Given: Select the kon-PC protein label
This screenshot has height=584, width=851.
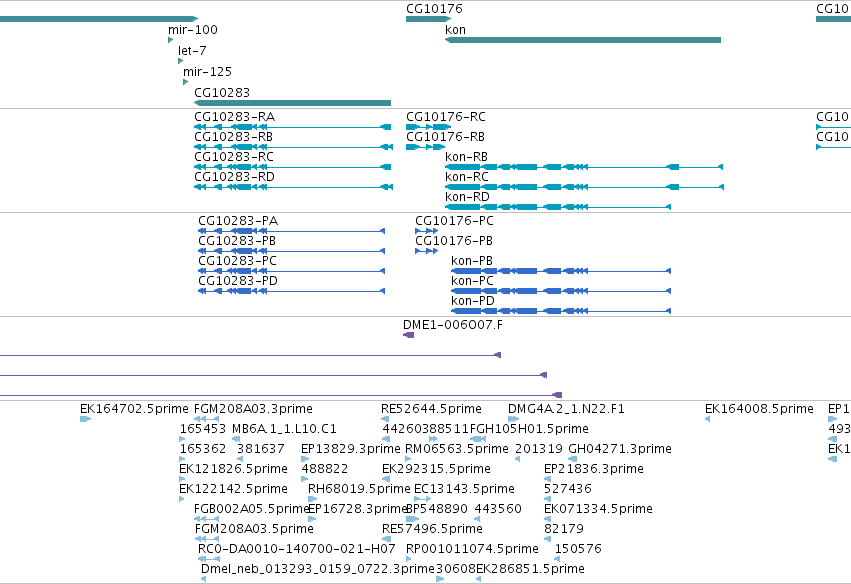Looking at the screenshot, I should click(x=472, y=281).
